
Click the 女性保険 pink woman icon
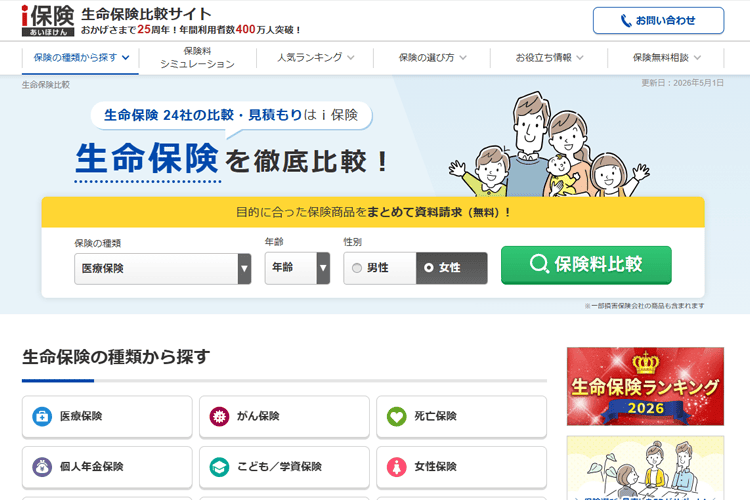click(397, 467)
